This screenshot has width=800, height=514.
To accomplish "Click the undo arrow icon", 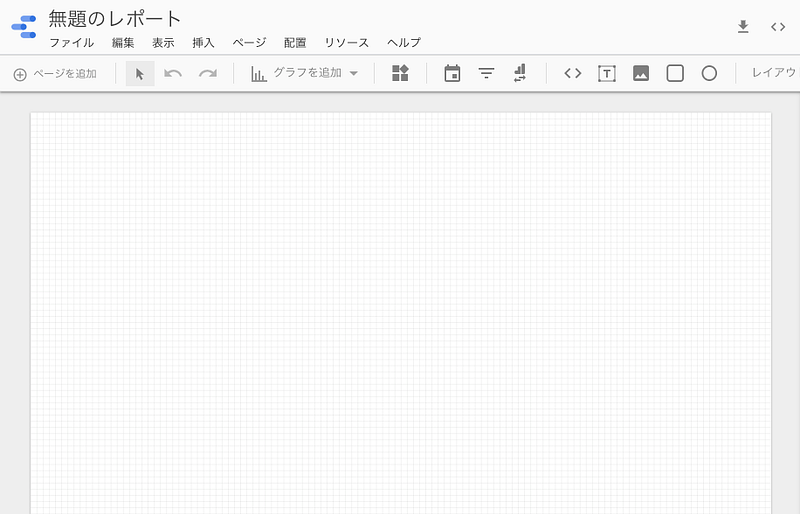I will pyautogui.click(x=173, y=74).
